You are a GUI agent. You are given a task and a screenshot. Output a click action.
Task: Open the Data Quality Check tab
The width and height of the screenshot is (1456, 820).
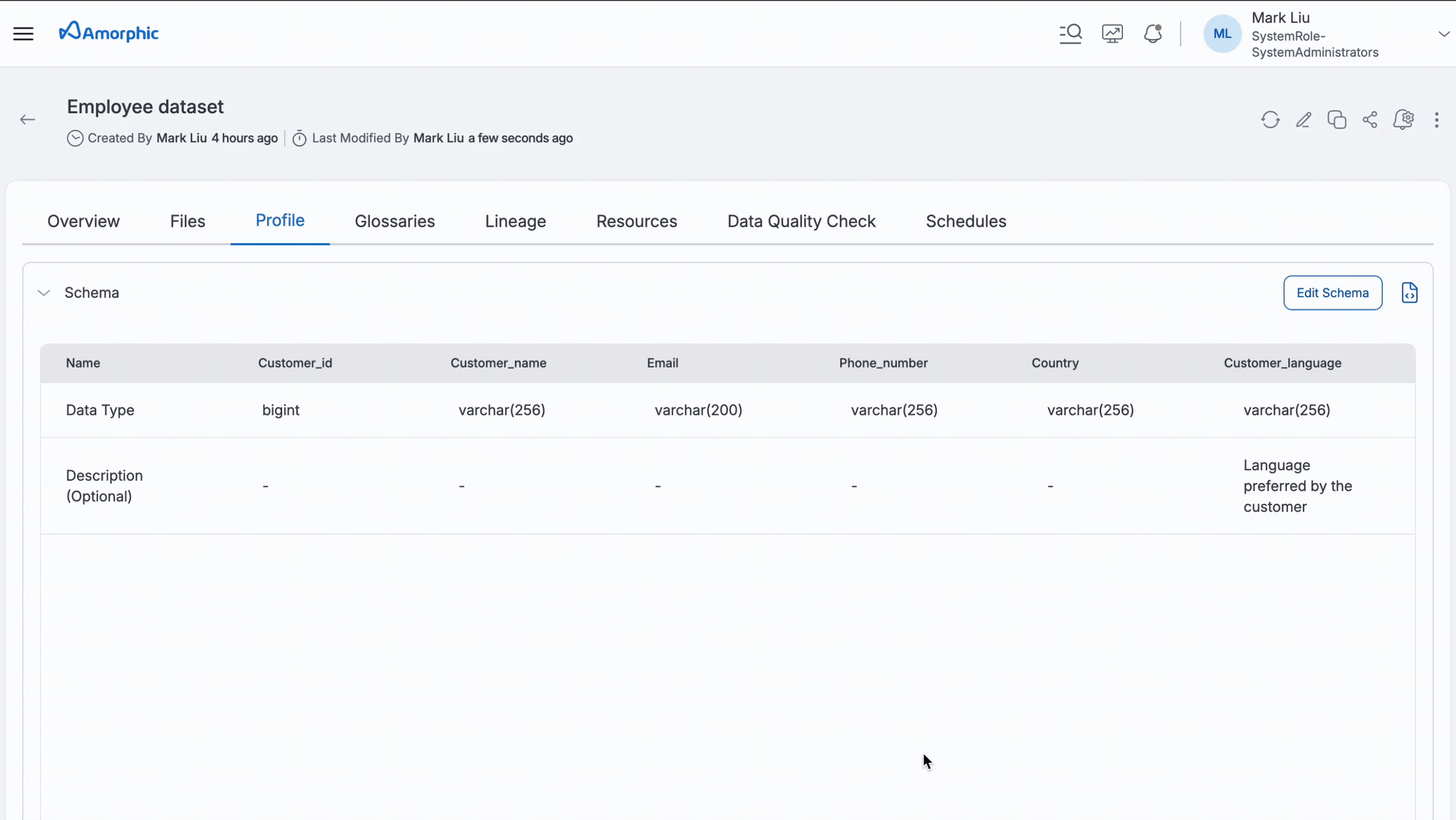[x=801, y=221]
